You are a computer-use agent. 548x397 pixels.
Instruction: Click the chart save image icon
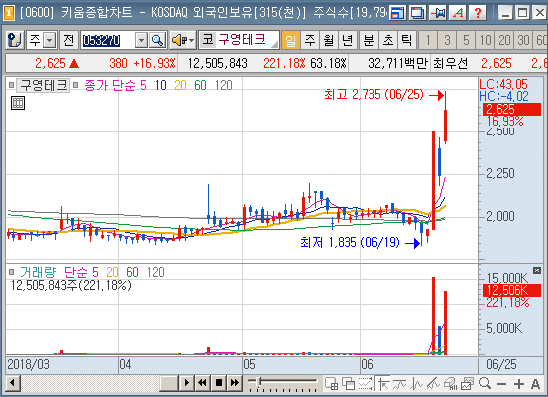coord(468,383)
